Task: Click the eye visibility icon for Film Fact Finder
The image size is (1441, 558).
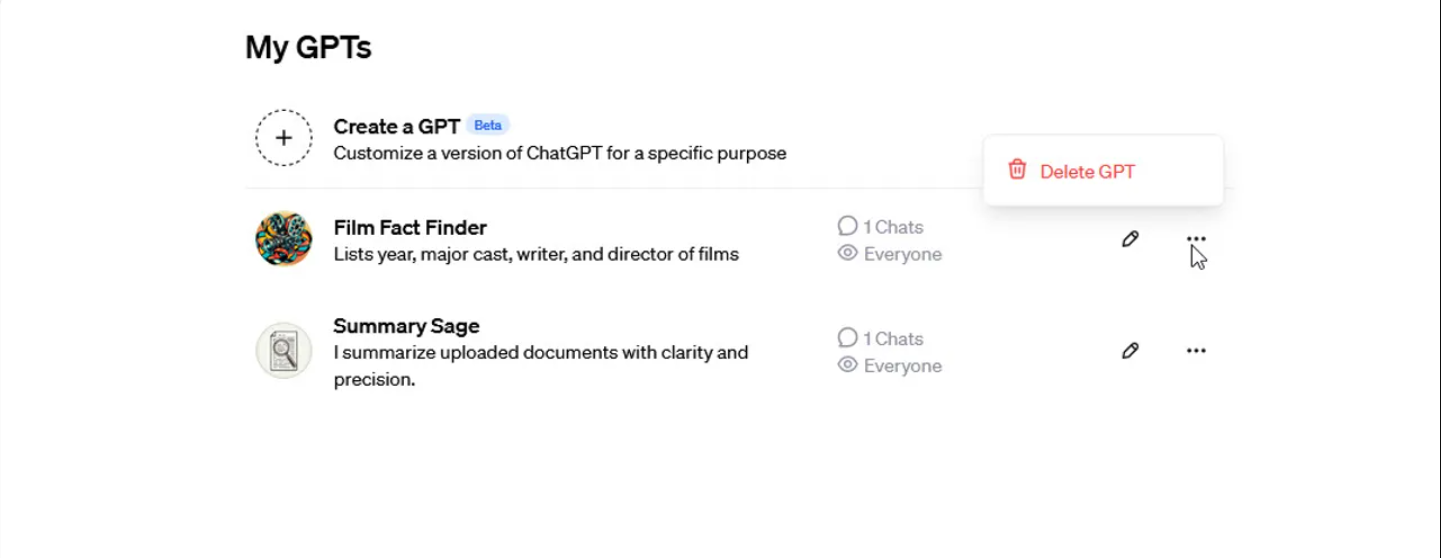Action: pos(848,253)
